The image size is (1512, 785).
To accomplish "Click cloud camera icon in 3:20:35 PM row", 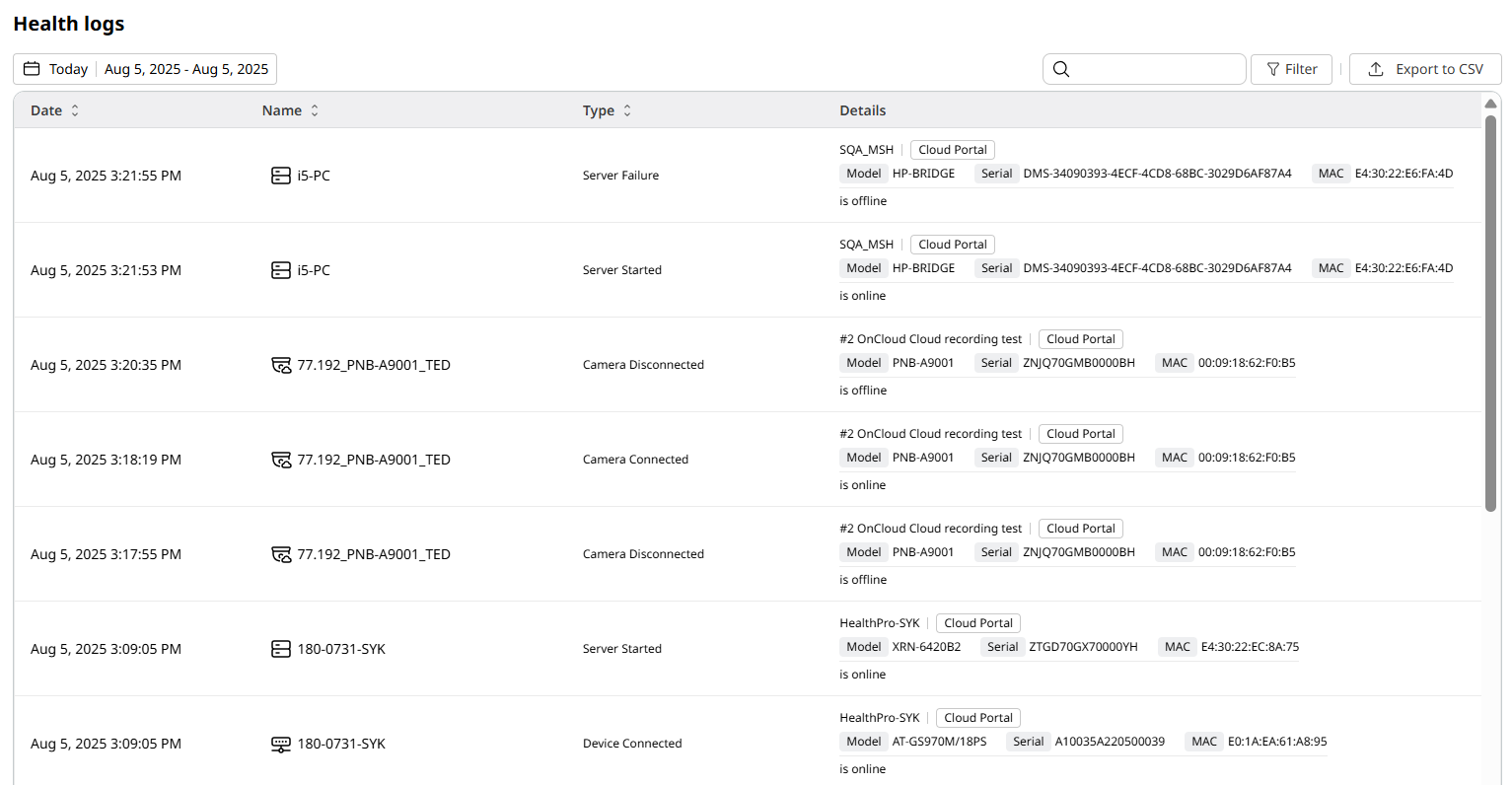I will pos(281,365).
